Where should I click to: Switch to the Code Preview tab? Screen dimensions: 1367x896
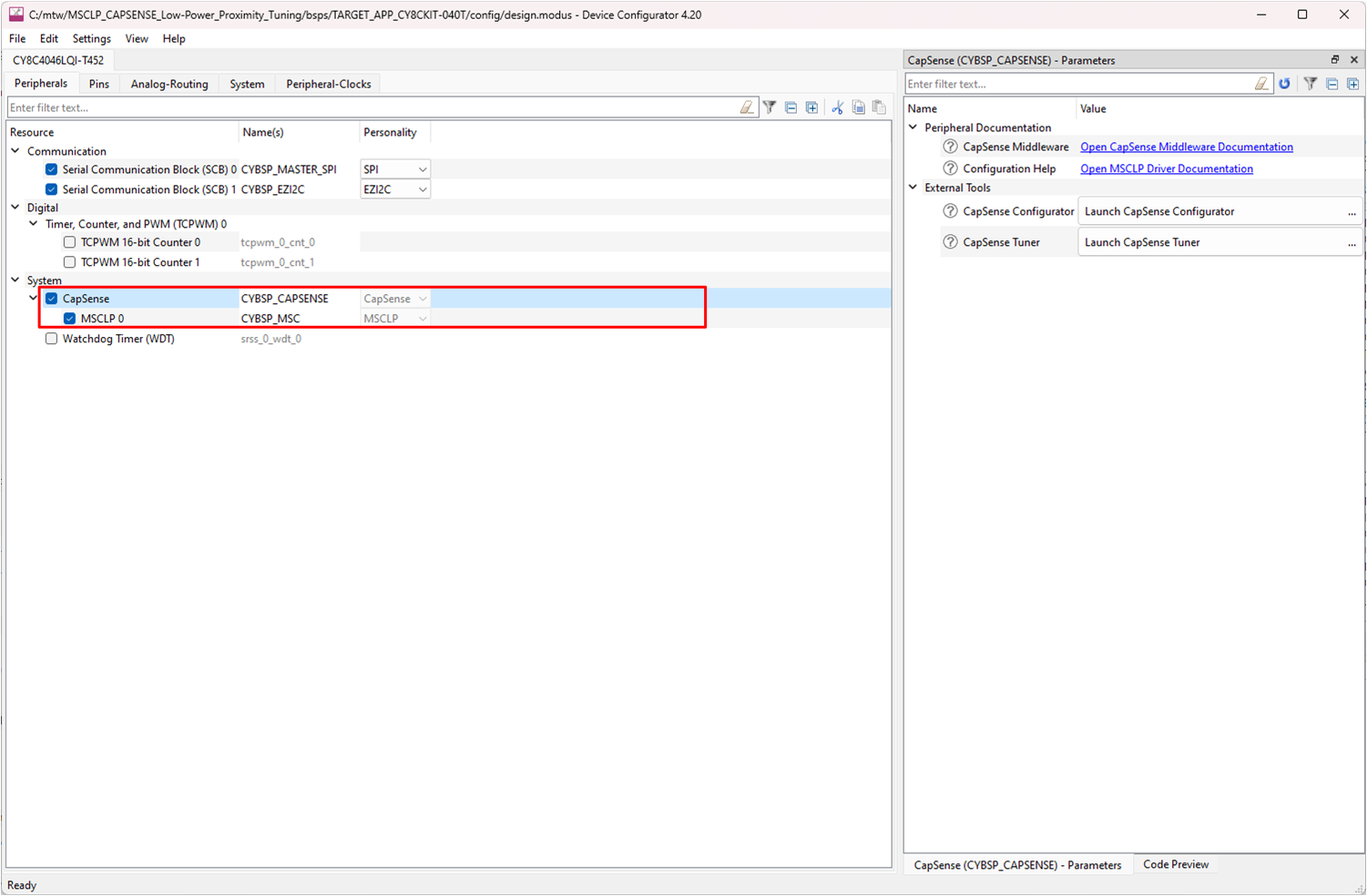click(x=1176, y=864)
